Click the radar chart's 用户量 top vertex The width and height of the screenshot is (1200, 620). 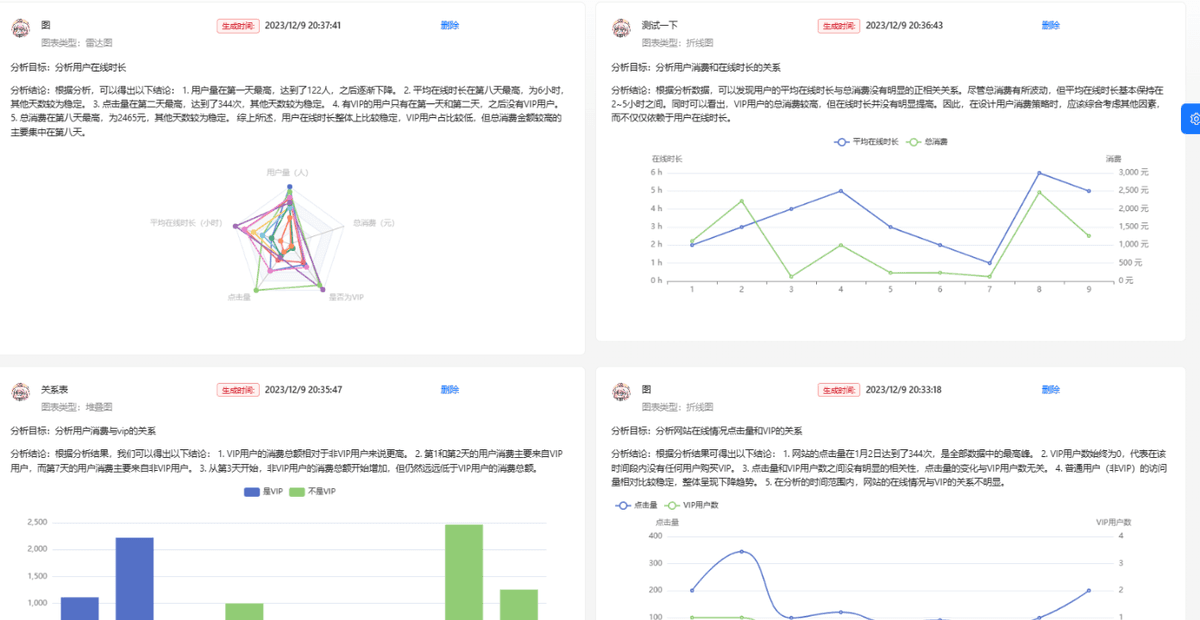[290, 187]
